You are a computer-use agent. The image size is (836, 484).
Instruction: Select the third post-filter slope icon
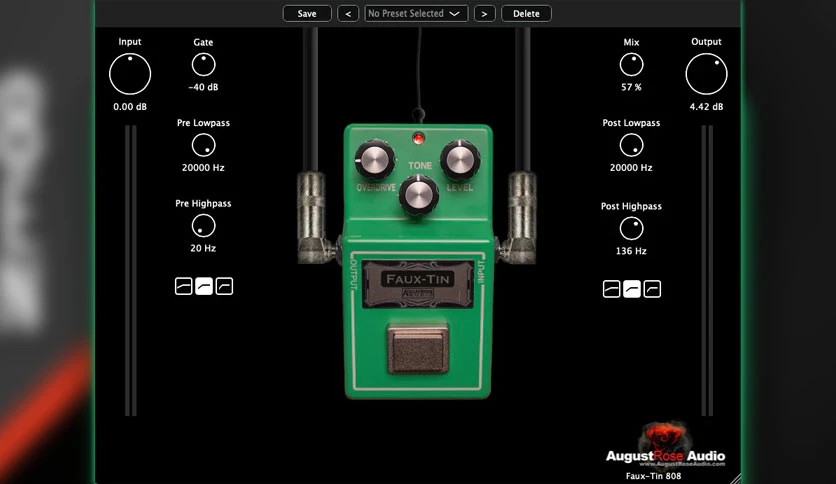pos(652,289)
